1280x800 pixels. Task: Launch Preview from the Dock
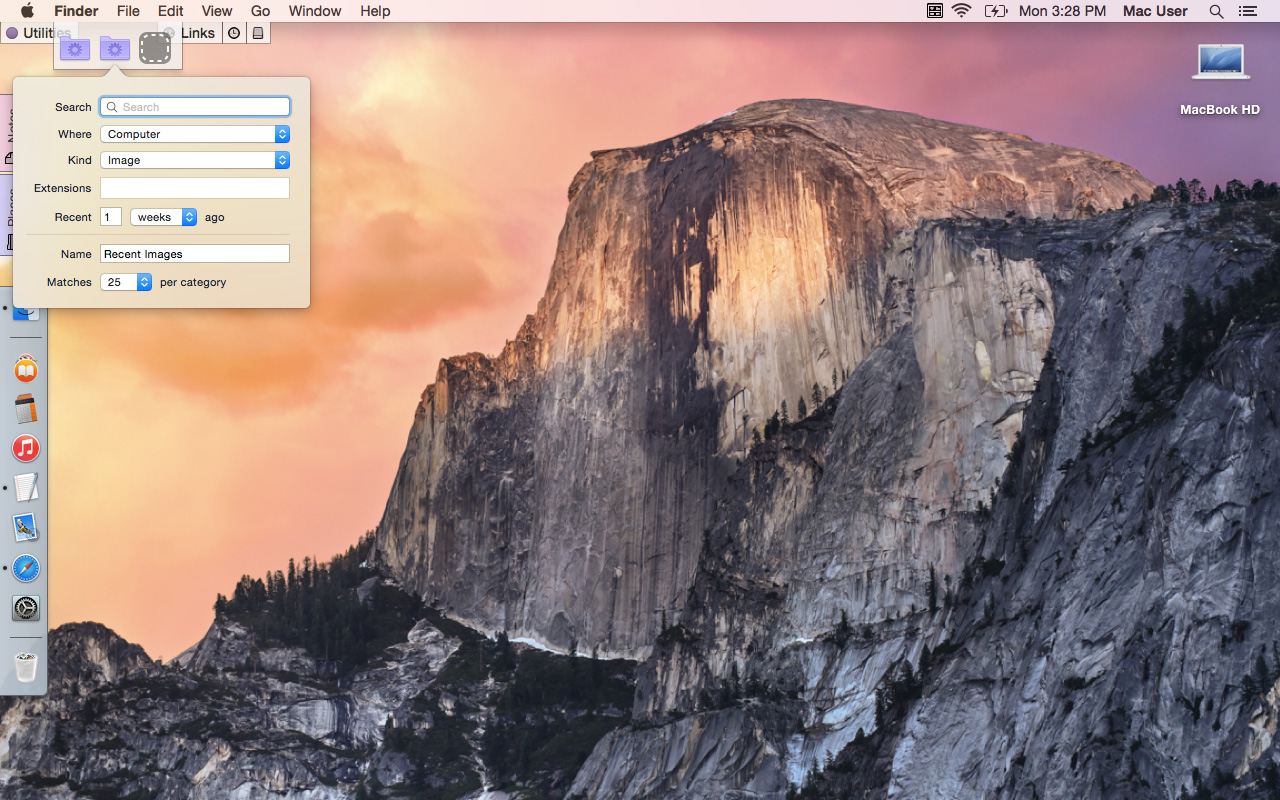pyautogui.click(x=26, y=527)
